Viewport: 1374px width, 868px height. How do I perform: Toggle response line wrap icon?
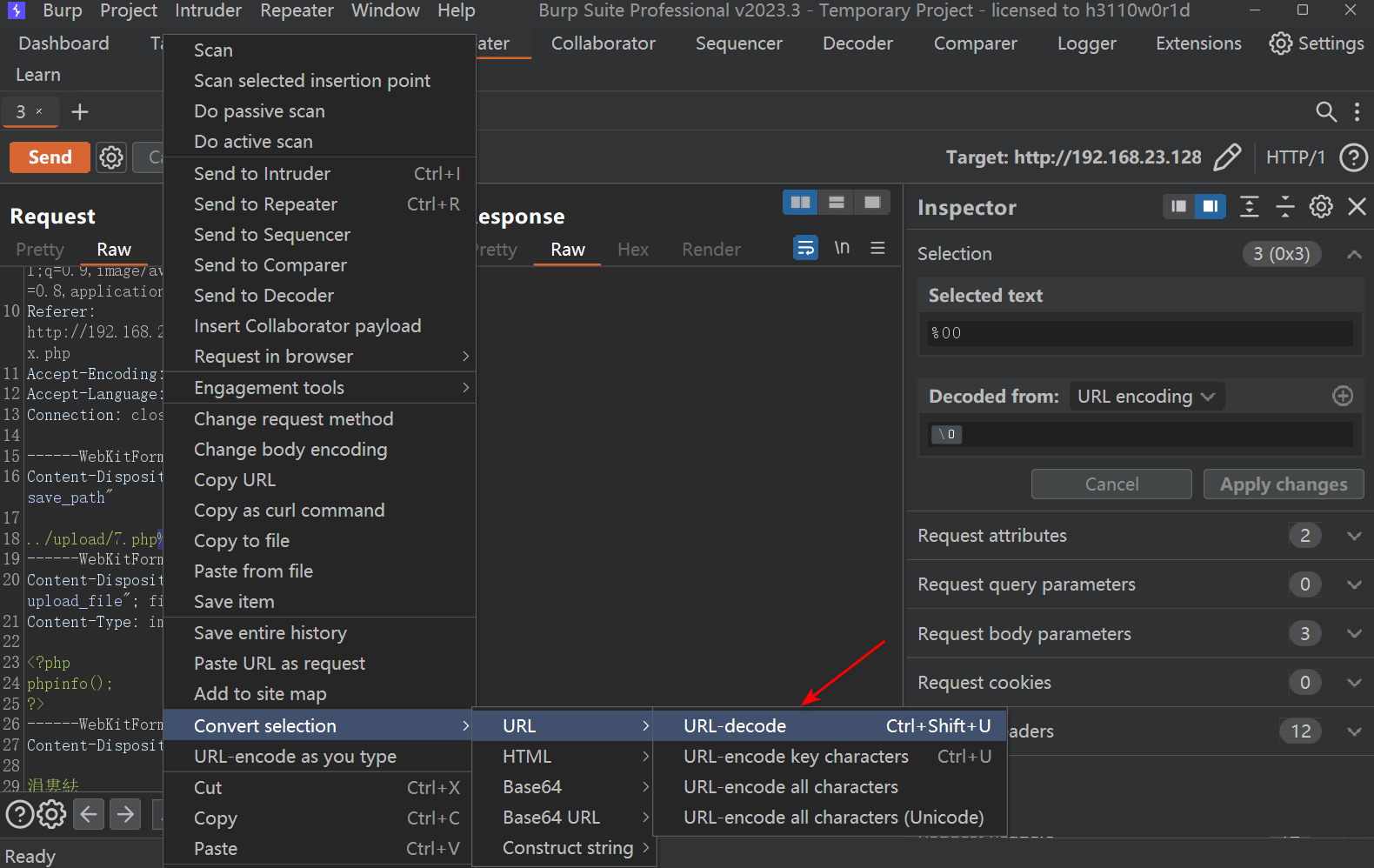click(x=805, y=249)
